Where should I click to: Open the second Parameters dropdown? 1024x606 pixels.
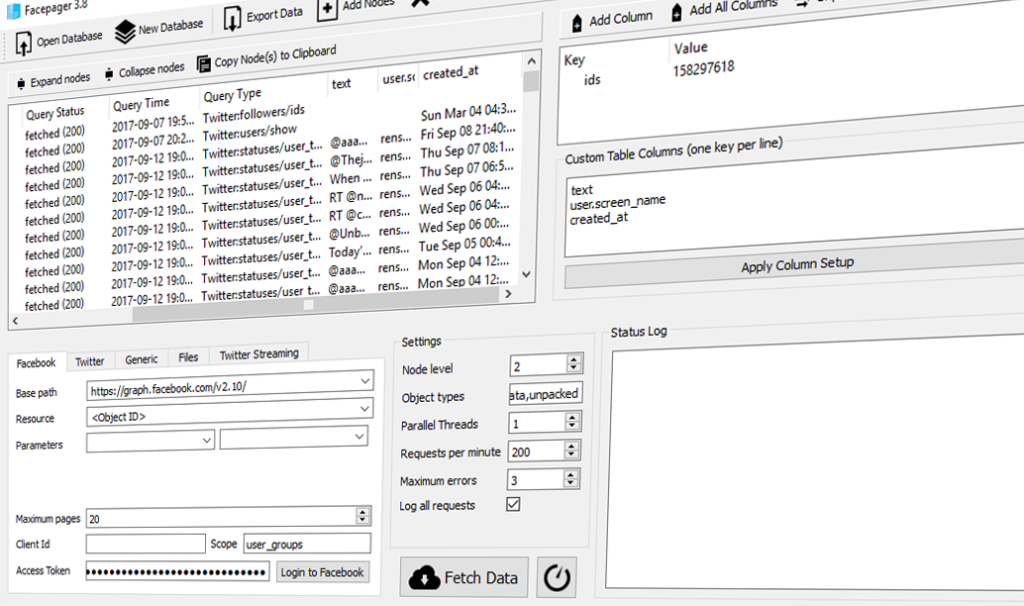coord(359,436)
